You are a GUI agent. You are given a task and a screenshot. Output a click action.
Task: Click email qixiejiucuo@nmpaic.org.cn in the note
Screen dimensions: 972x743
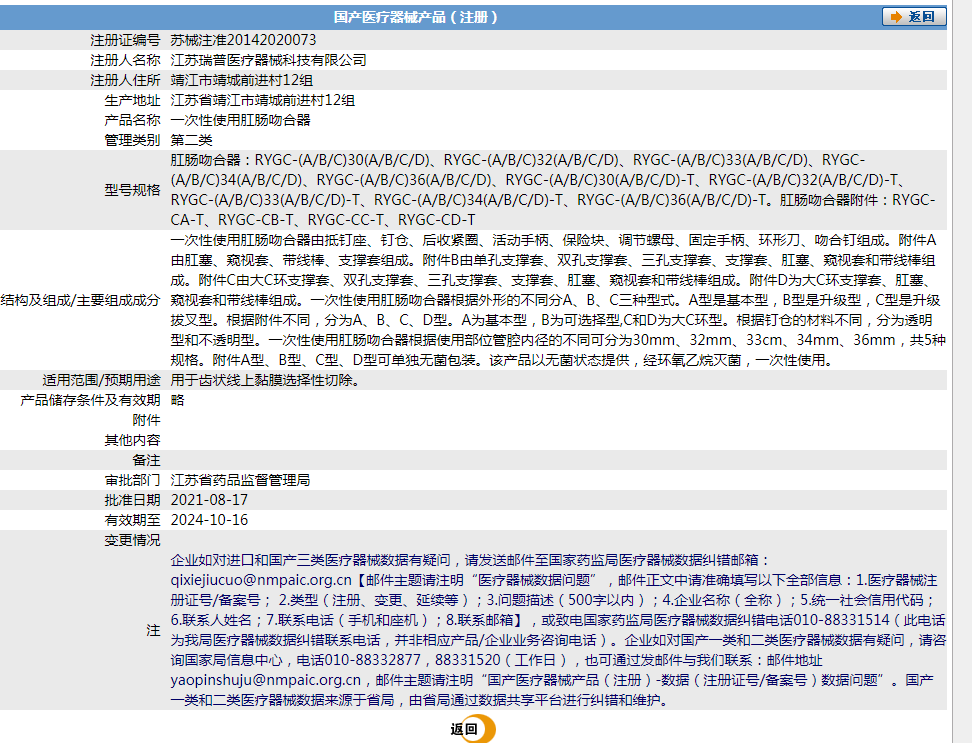[x=261, y=581]
